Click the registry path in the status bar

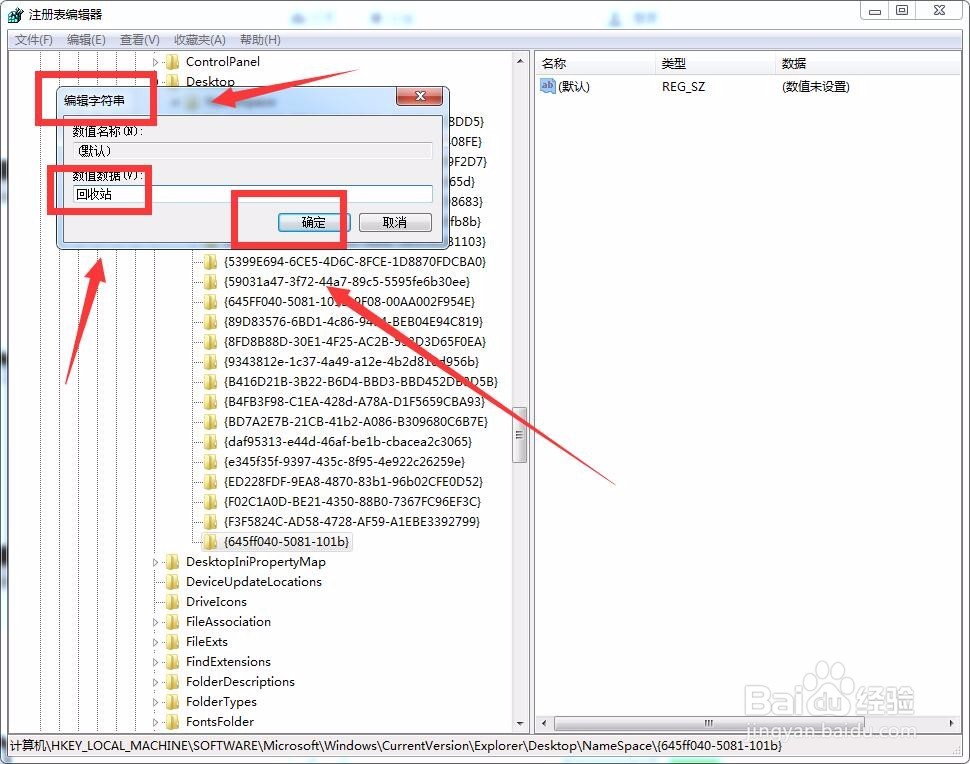396,745
